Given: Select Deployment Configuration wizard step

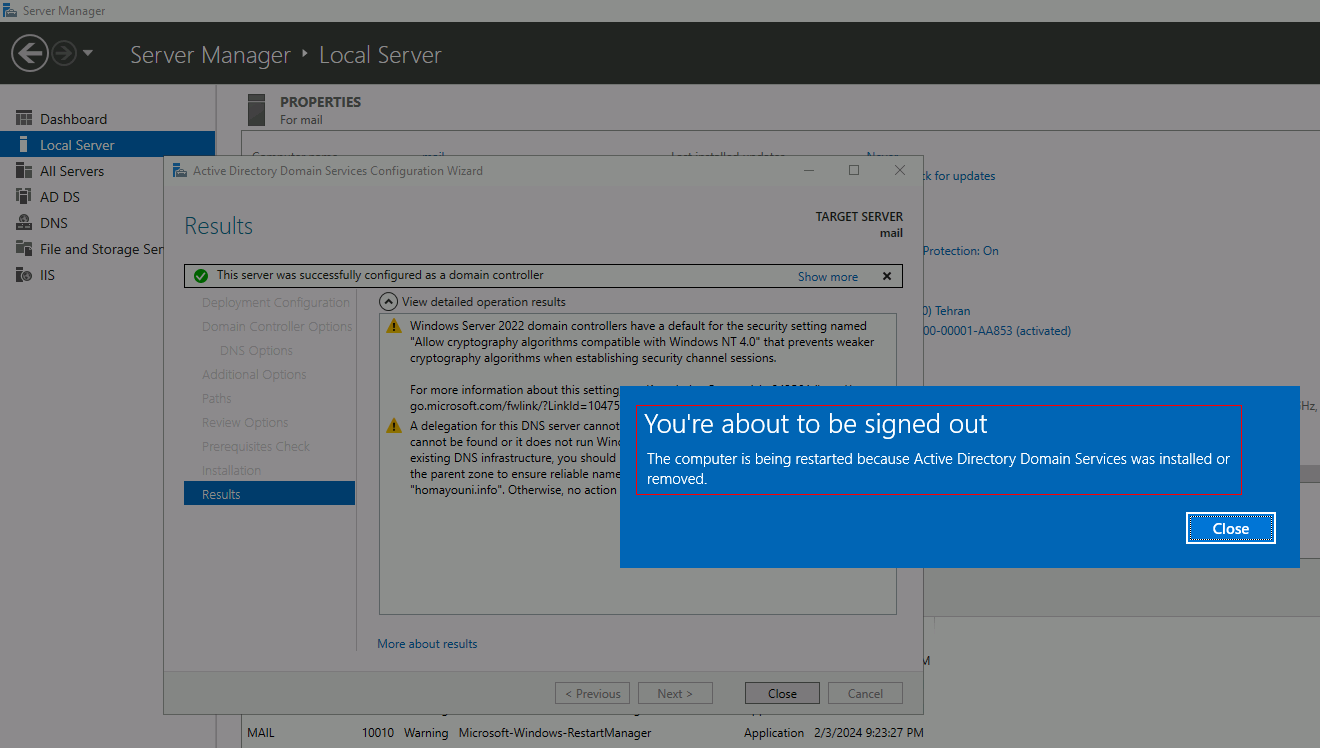Looking at the screenshot, I should pyautogui.click(x=276, y=303).
